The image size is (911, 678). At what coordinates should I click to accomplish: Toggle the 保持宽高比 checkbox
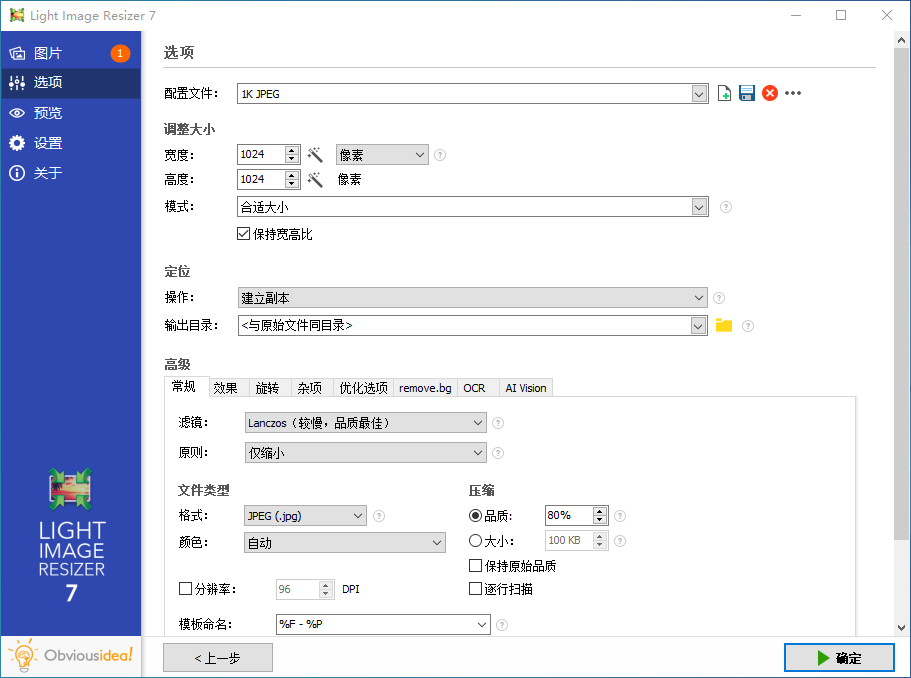tap(243, 234)
